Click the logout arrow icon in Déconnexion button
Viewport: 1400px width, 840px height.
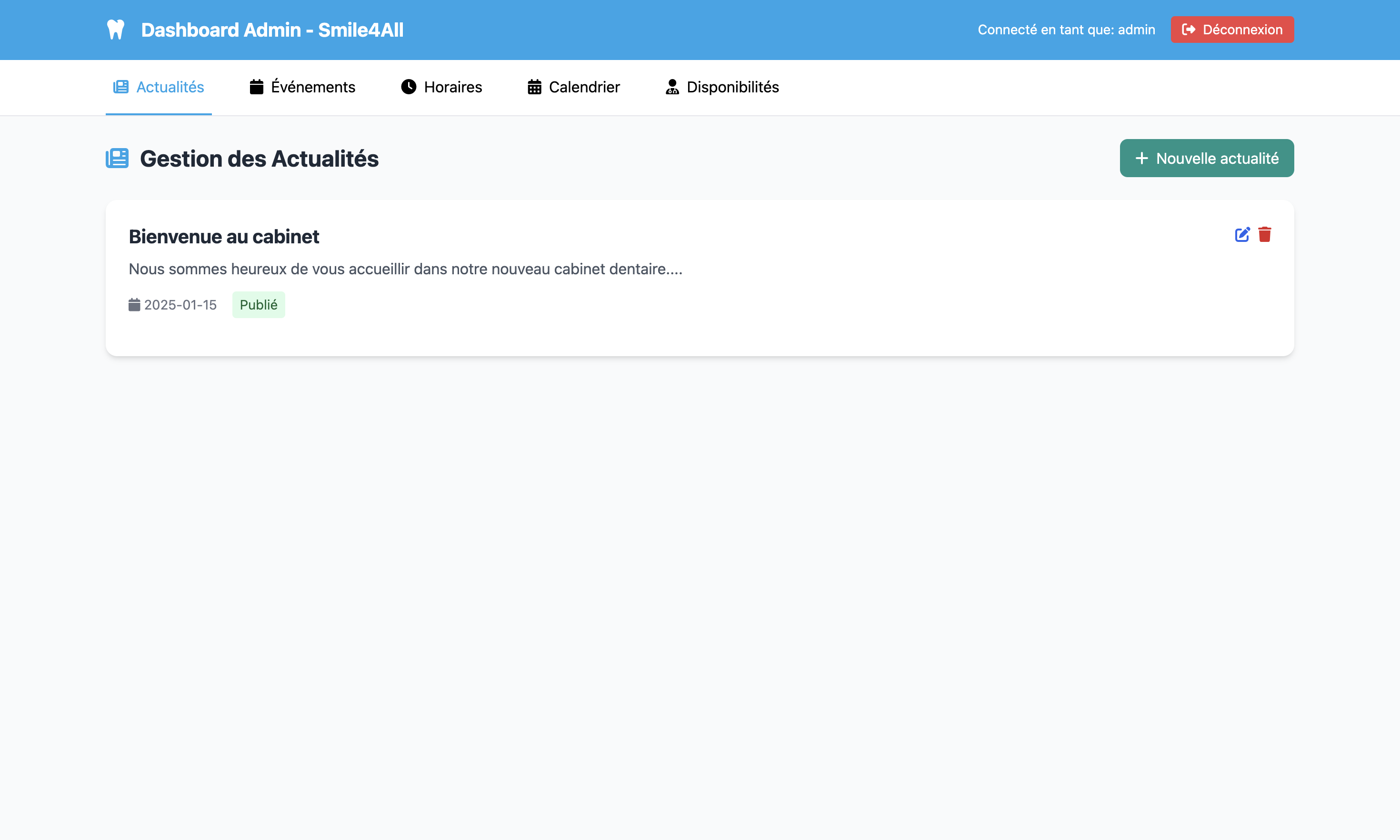[1188, 30]
